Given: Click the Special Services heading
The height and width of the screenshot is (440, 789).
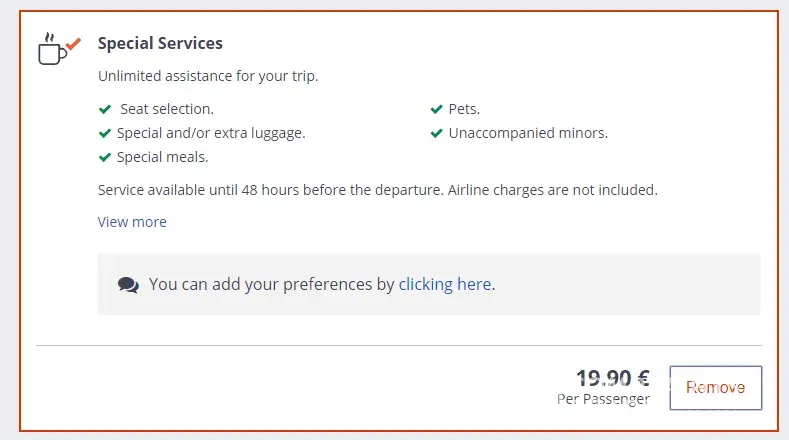Looking at the screenshot, I should (x=160, y=44).
